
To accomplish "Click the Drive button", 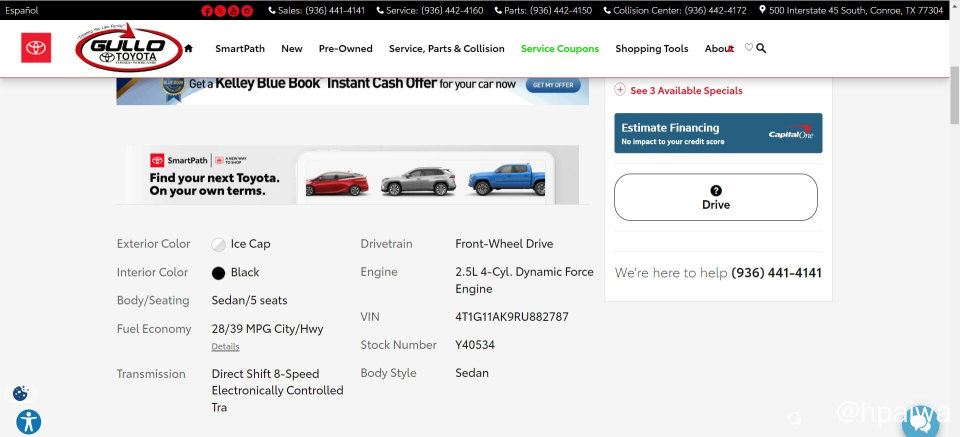I will (715, 197).
